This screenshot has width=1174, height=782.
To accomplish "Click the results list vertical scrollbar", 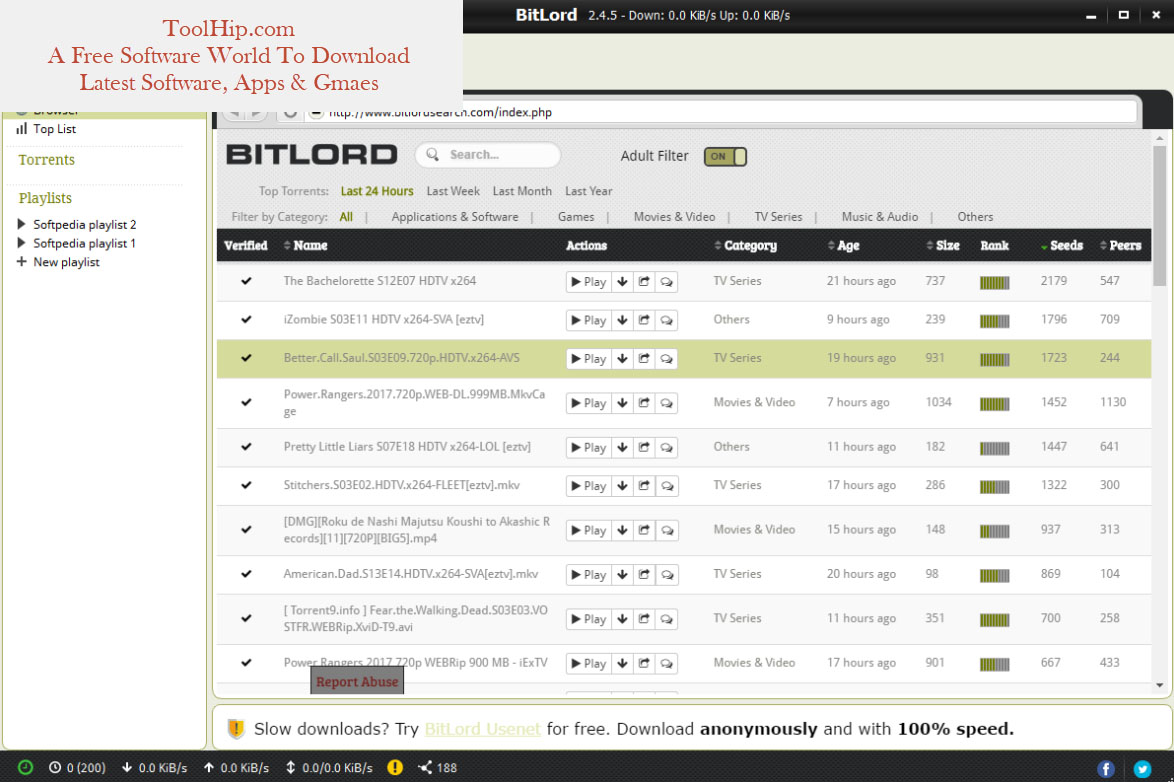I will (1159, 216).
